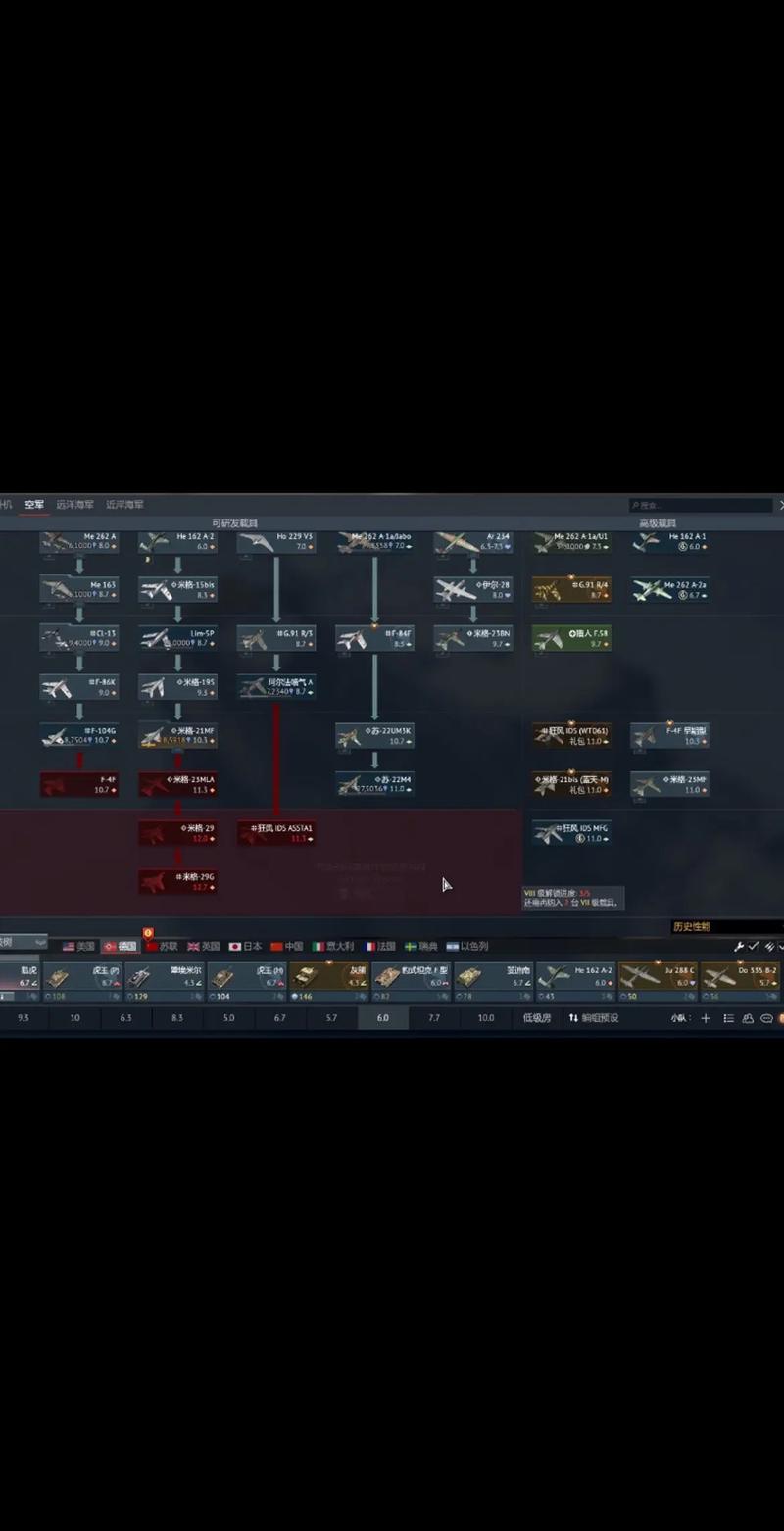This screenshot has height=1531, width=784.
Task: Click the Ho 229 V3 aircraft card
Action: pyautogui.click(x=276, y=542)
